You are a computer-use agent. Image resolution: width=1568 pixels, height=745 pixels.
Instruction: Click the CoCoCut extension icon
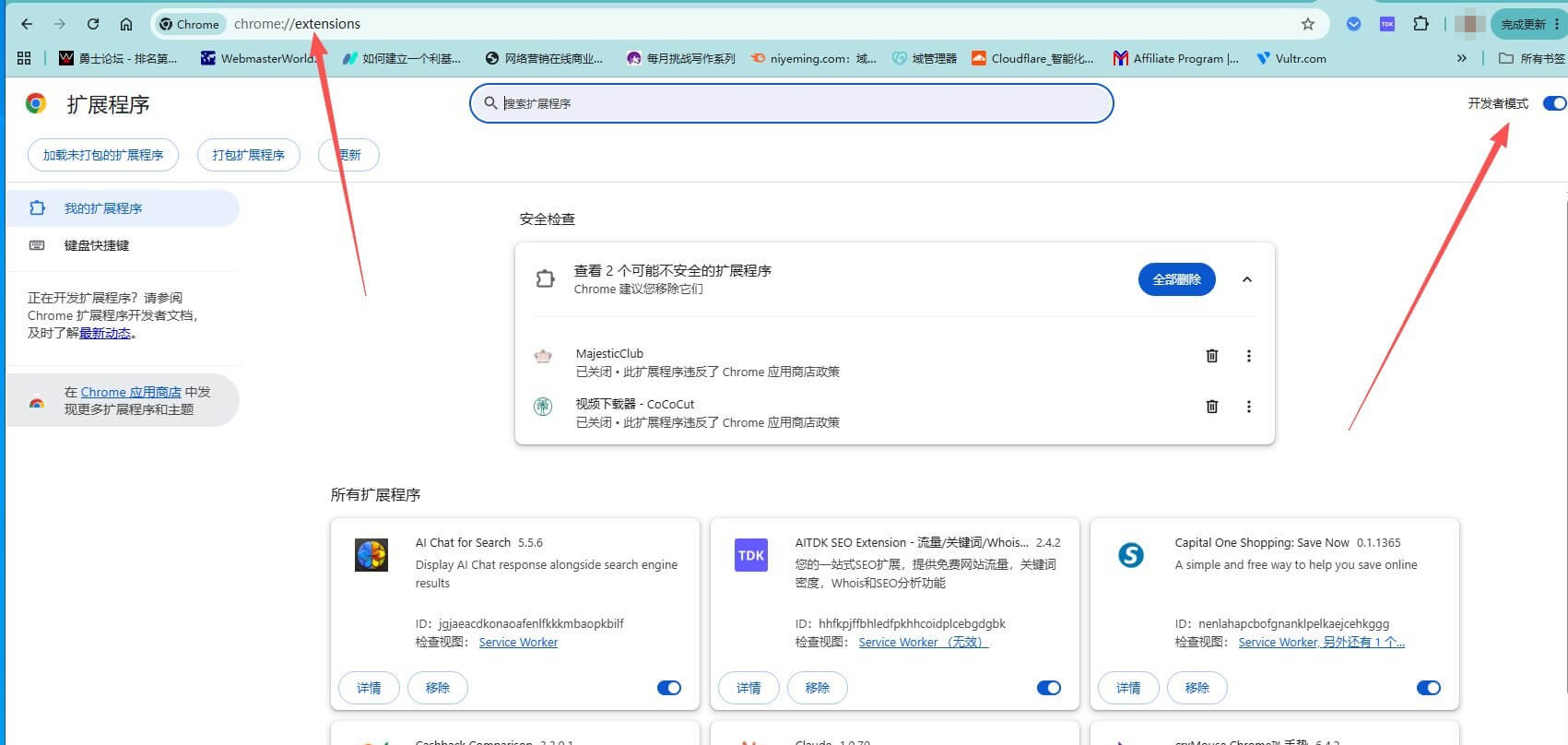click(x=544, y=407)
